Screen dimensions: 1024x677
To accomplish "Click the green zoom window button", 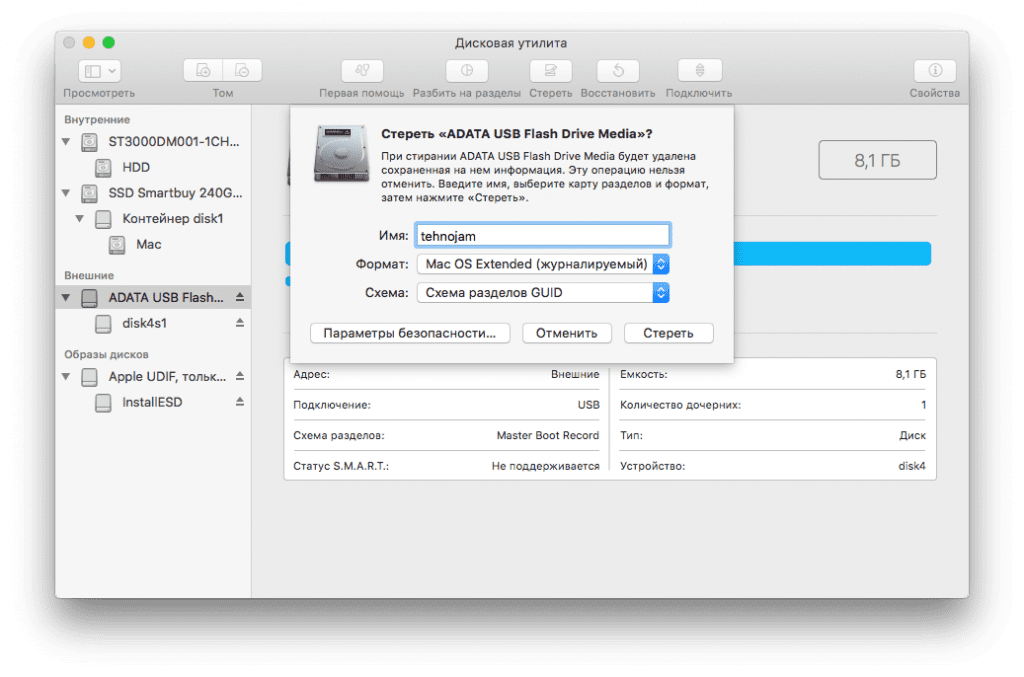I will pyautogui.click(x=108, y=42).
